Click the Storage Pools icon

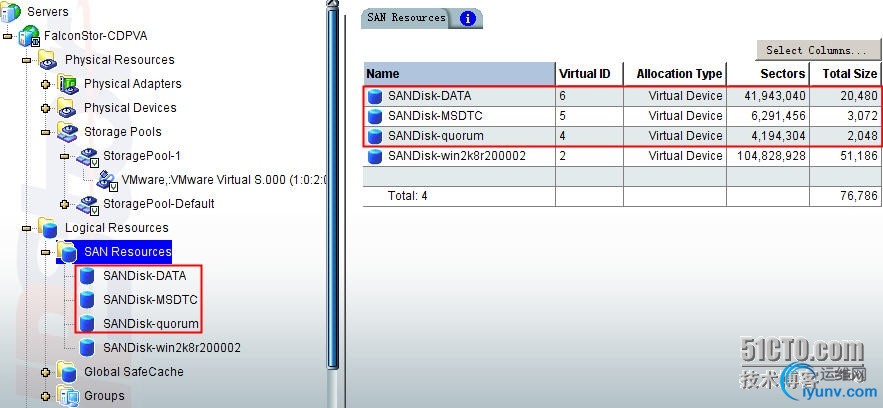point(68,132)
